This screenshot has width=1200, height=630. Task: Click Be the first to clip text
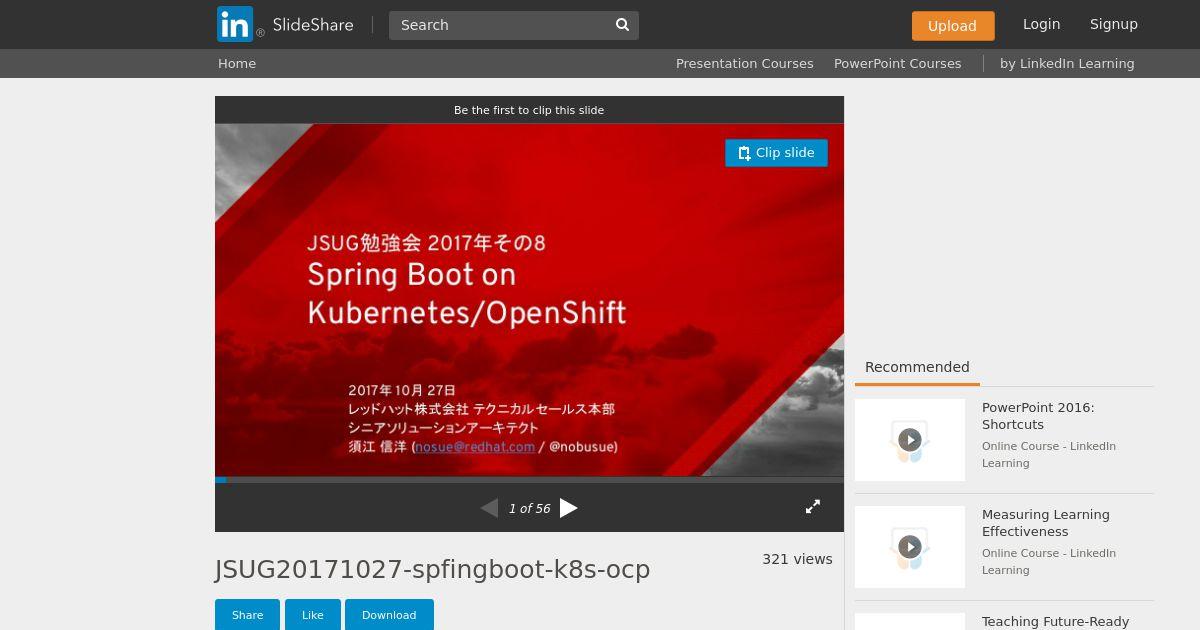click(x=529, y=110)
